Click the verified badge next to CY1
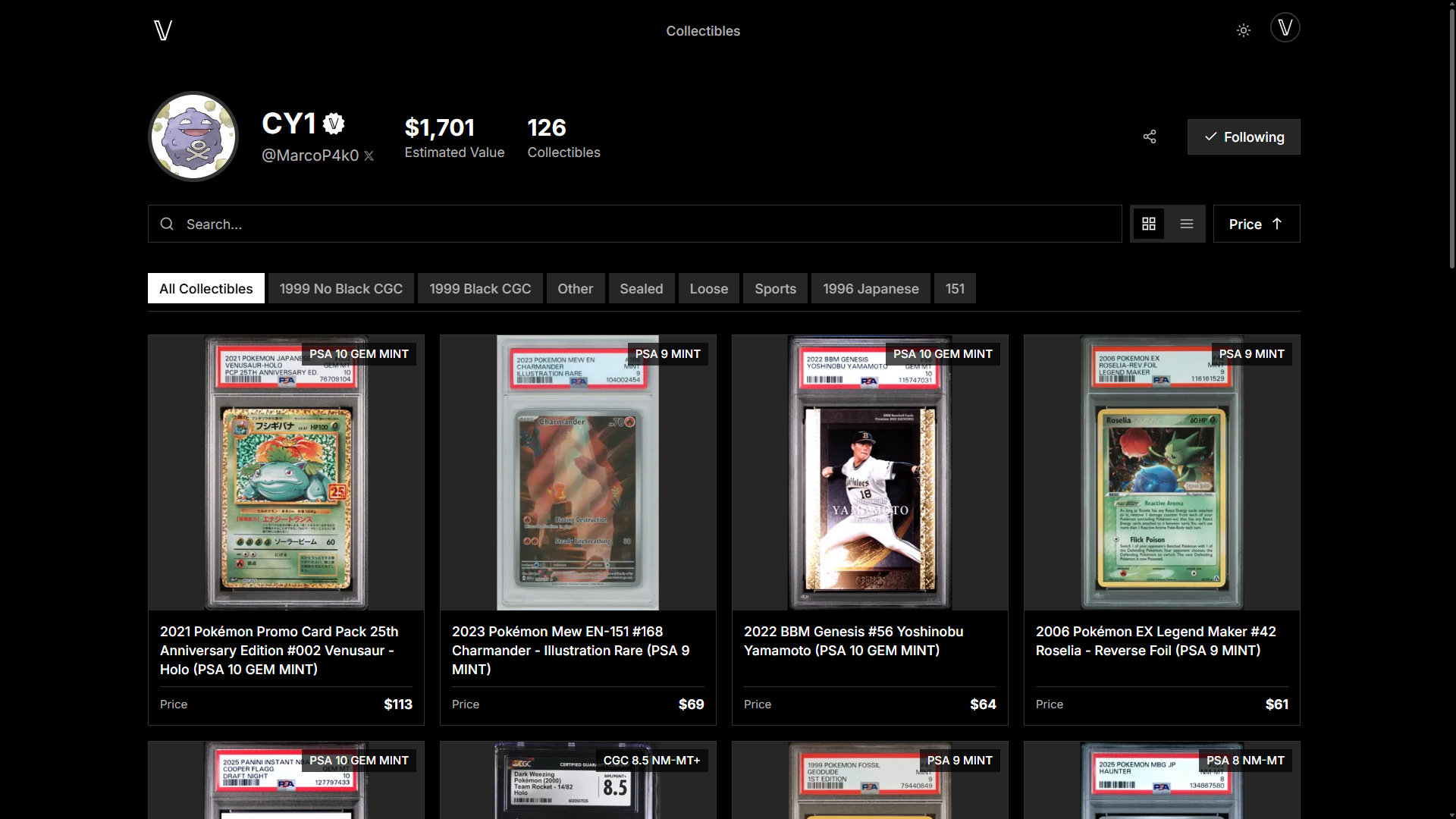The width and height of the screenshot is (1456, 819). click(333, 123)
